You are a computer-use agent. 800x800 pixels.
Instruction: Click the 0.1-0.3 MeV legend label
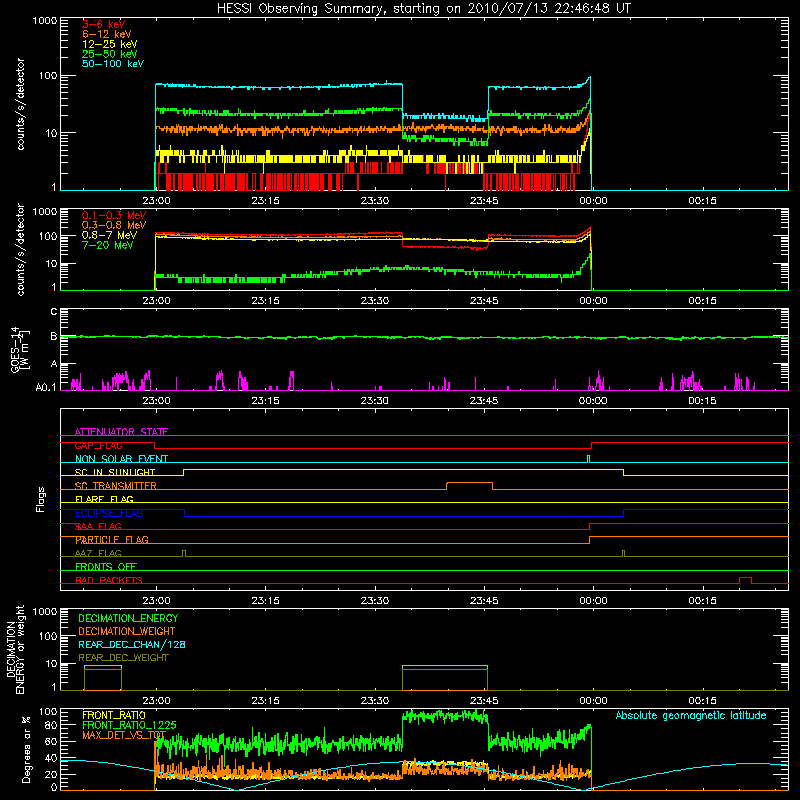(114, 215)
